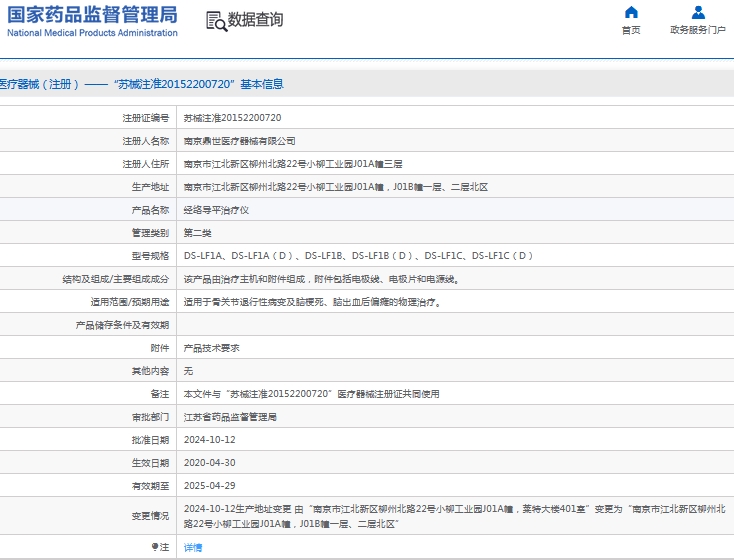Click the 适用范围/预期用途 row label

130,302
